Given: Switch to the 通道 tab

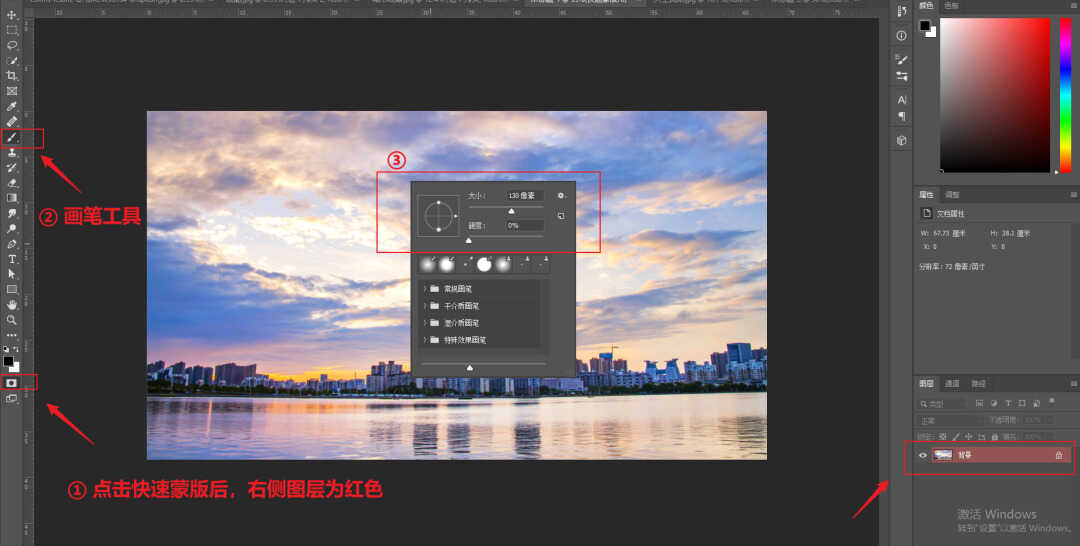Looking at the screenshot, I should [x=952, y=384].
